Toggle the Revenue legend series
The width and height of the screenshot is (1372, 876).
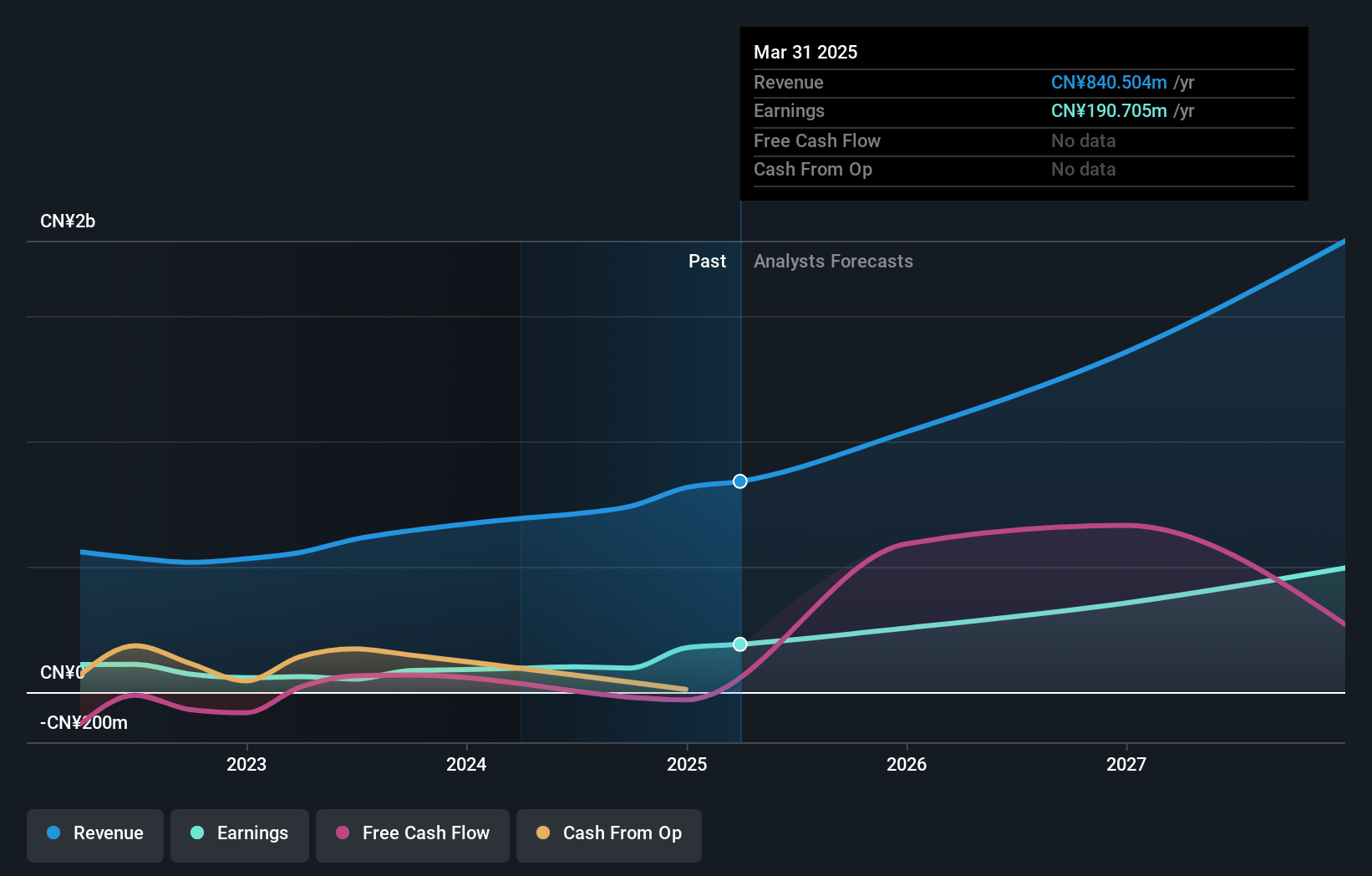tap(95, 835)
